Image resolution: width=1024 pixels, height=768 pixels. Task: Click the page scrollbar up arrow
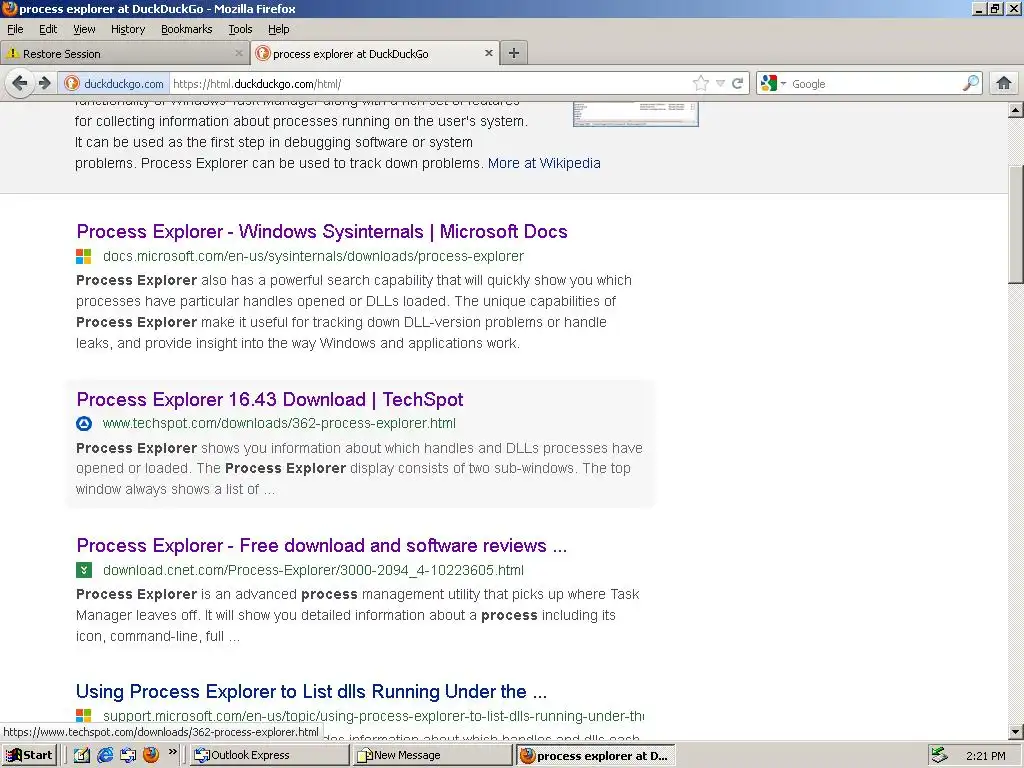(1016, 110)
